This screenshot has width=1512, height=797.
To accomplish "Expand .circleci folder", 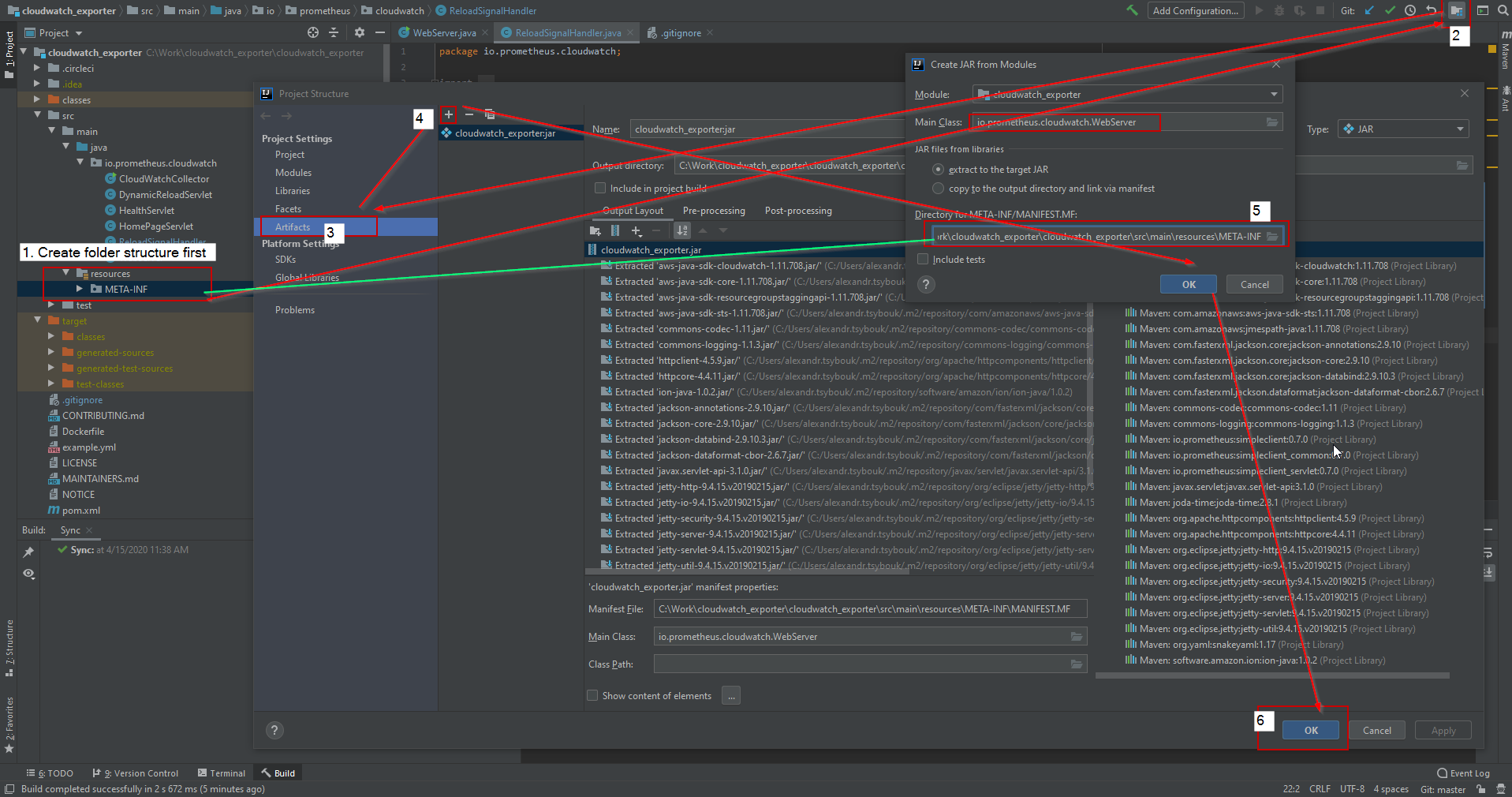I will pyautogui.click(x=36, y=68).
